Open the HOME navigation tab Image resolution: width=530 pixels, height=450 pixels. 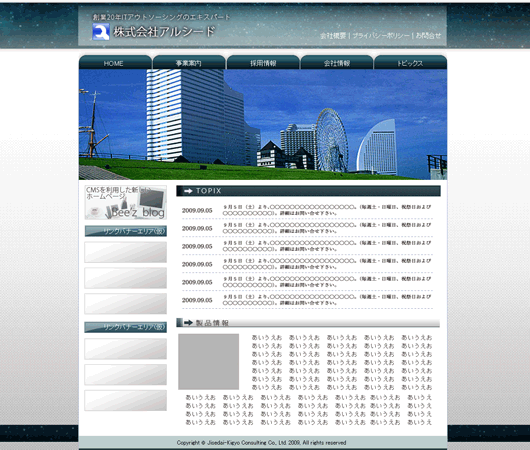[x=115, y=63]
